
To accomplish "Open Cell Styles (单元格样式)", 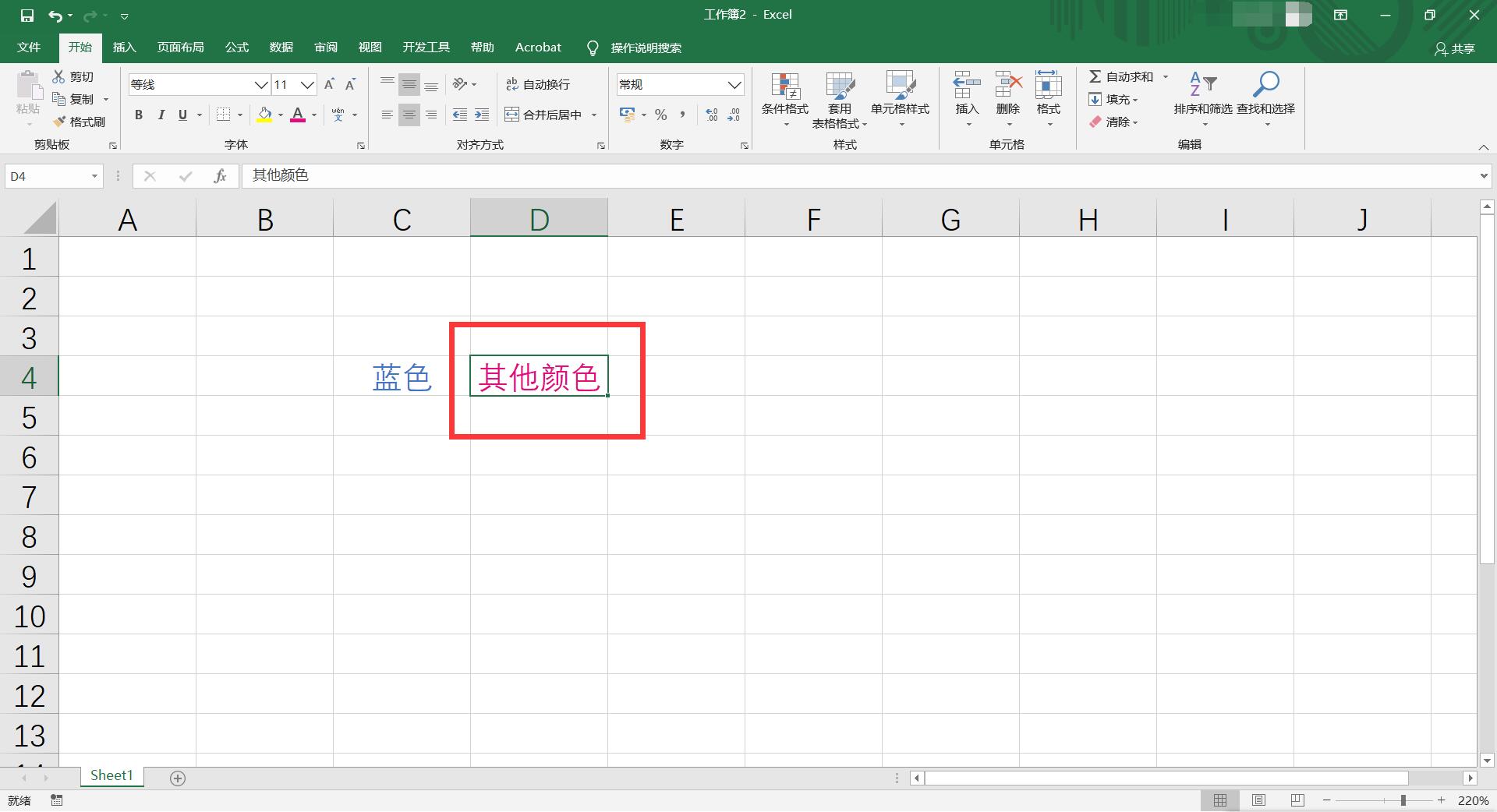I will 901,100.
